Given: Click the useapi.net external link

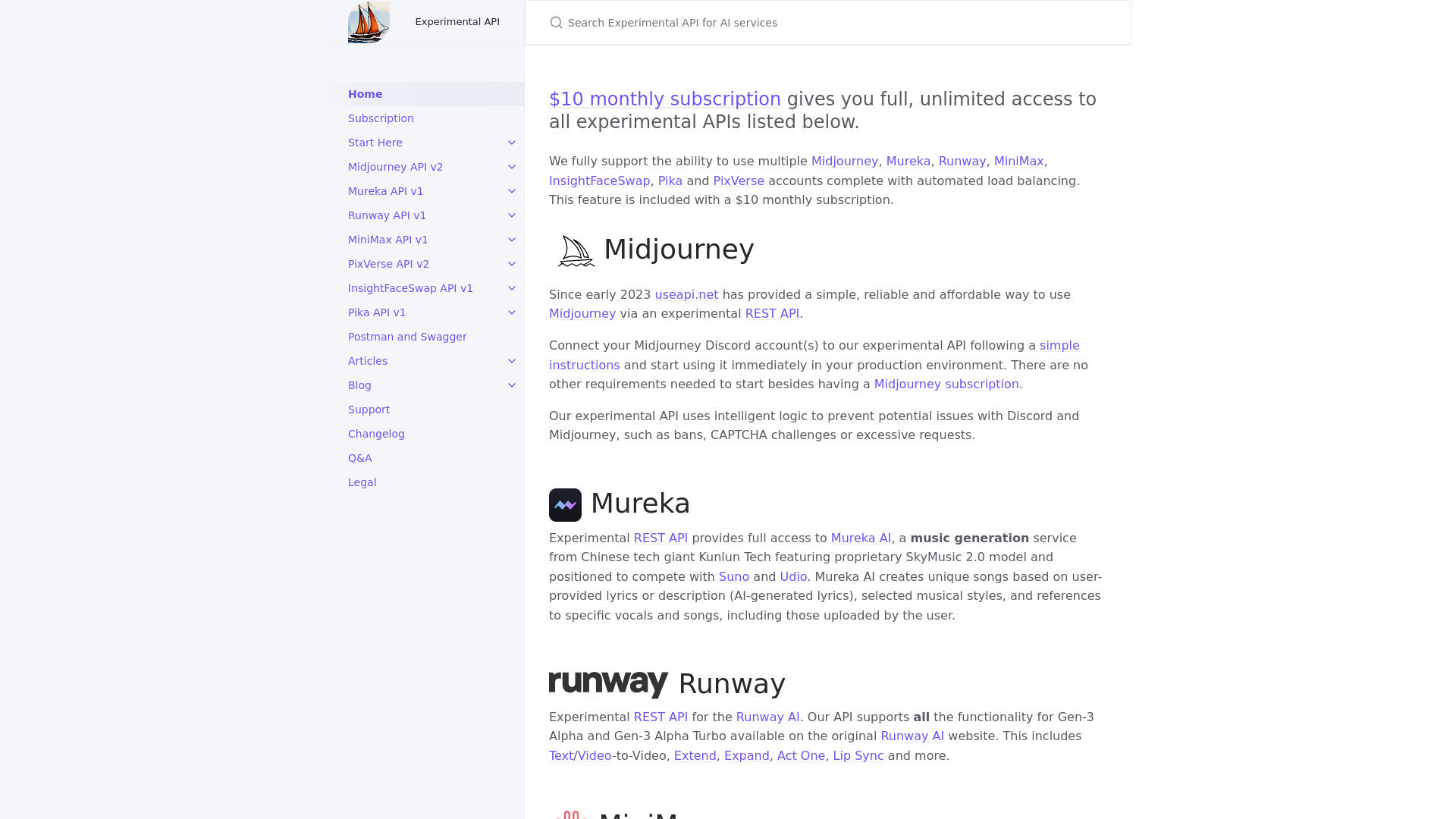Looking at the screenshot, I should tap(686, 294).
